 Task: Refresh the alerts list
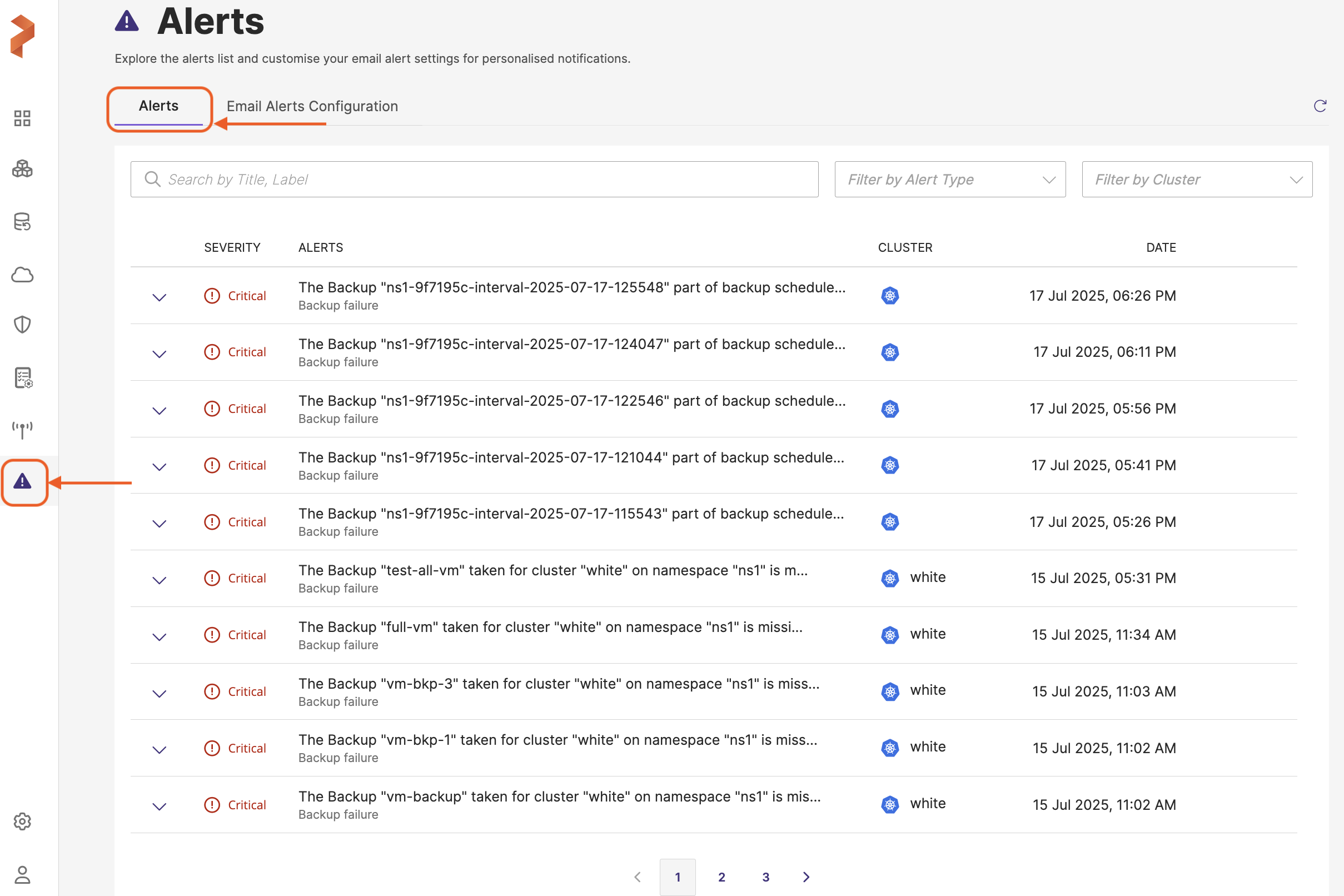coord(1320,106)
